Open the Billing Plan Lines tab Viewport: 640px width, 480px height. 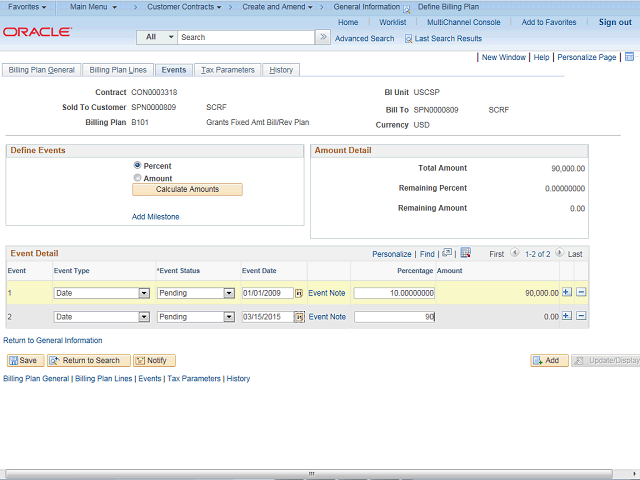pos(118,70)
